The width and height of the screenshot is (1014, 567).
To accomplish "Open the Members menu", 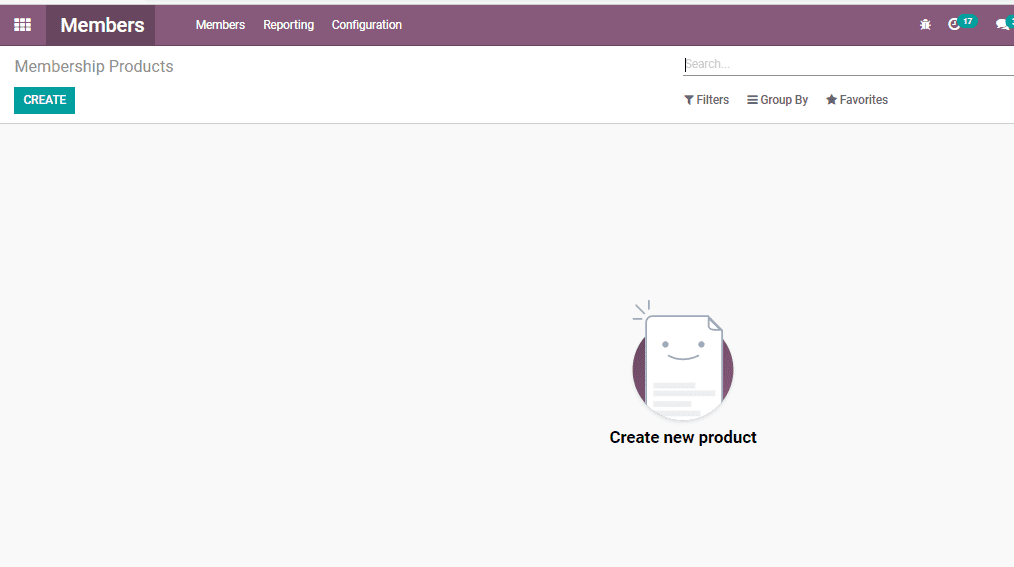I will (221, 25).
